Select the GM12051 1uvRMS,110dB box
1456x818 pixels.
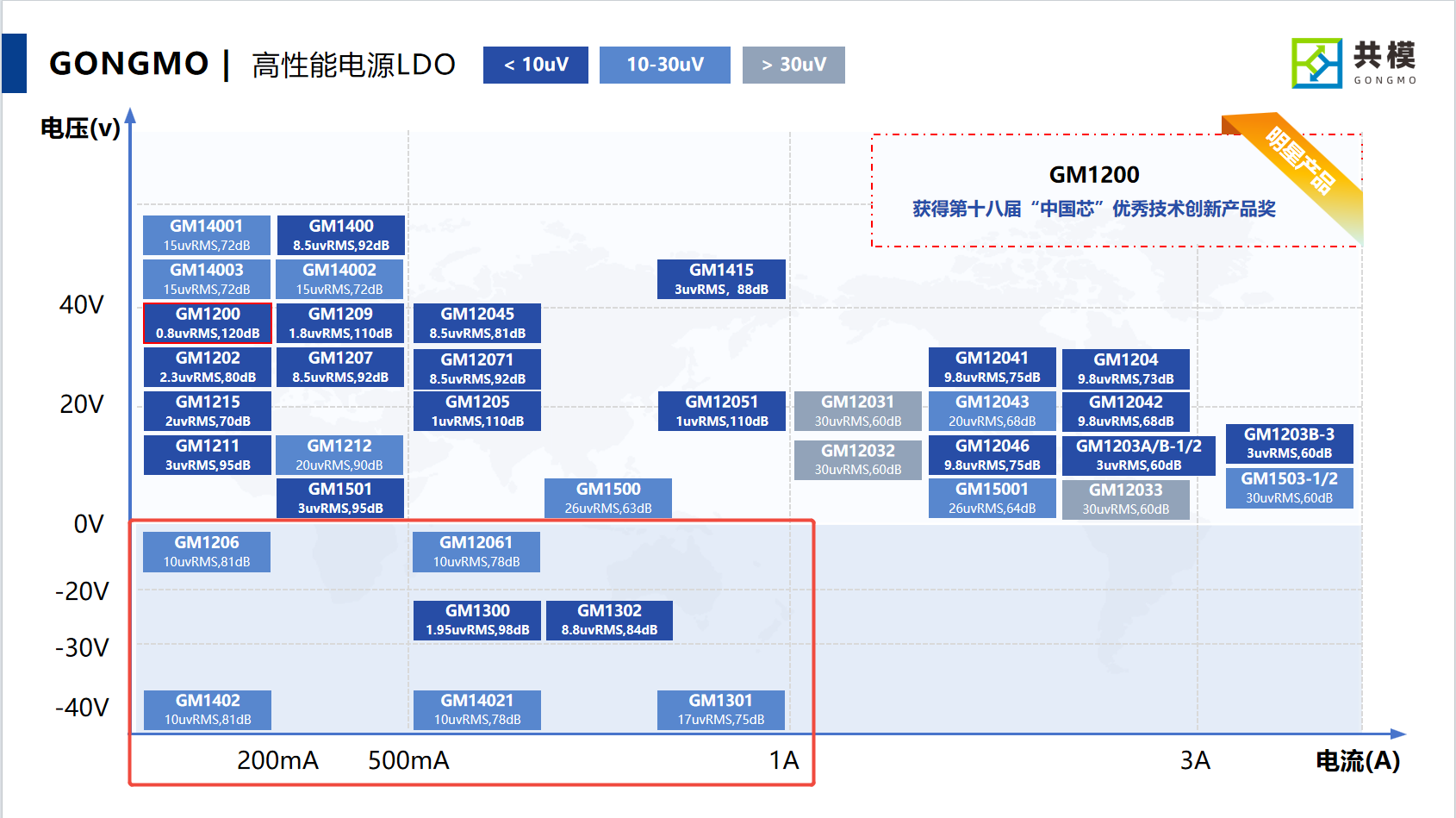tap(721, 411)
